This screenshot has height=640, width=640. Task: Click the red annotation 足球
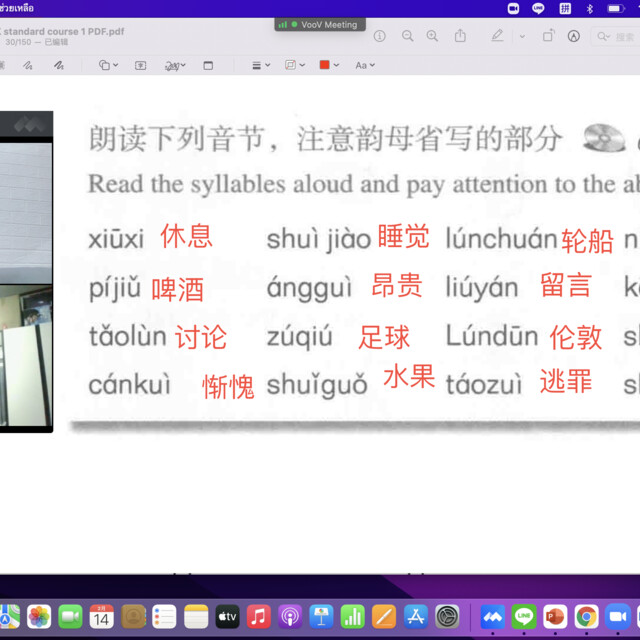384,337
